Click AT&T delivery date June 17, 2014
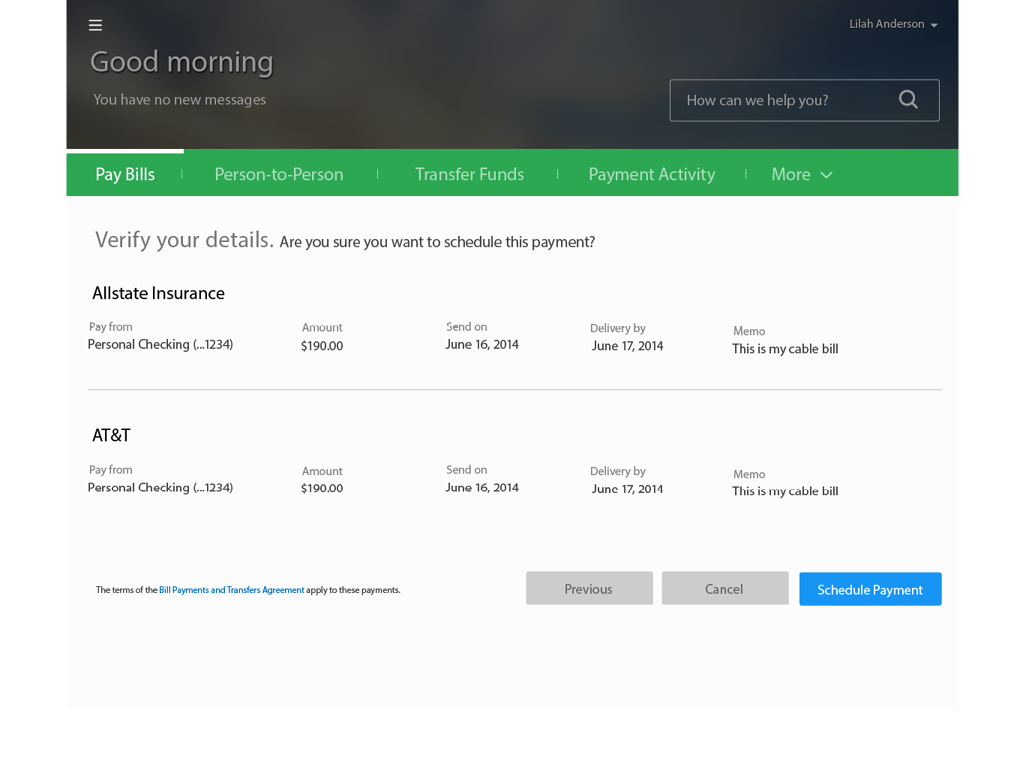Viewport: 1024px width, 768px height. click(x=627, y=488)
